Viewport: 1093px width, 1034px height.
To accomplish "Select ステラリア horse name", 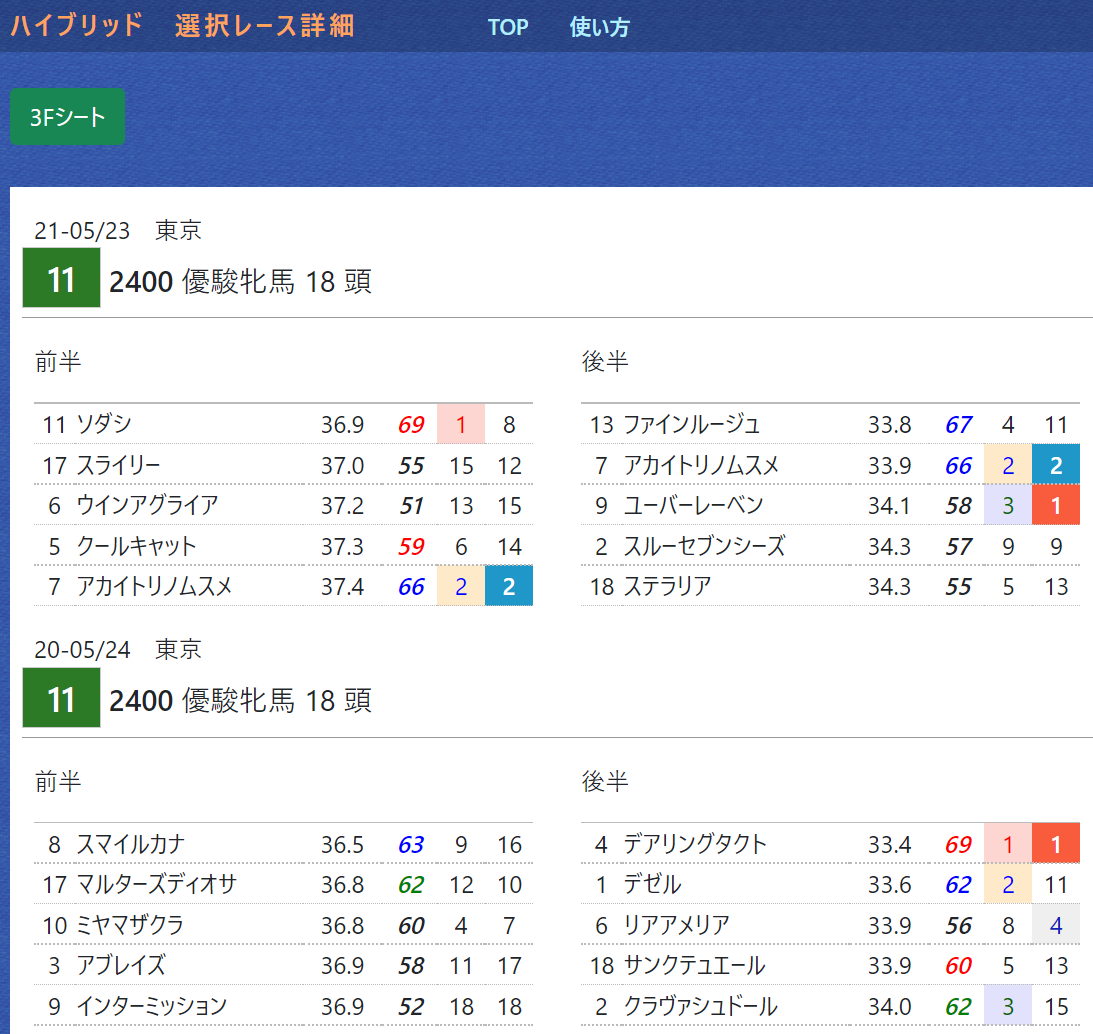I will click(667, 586).
